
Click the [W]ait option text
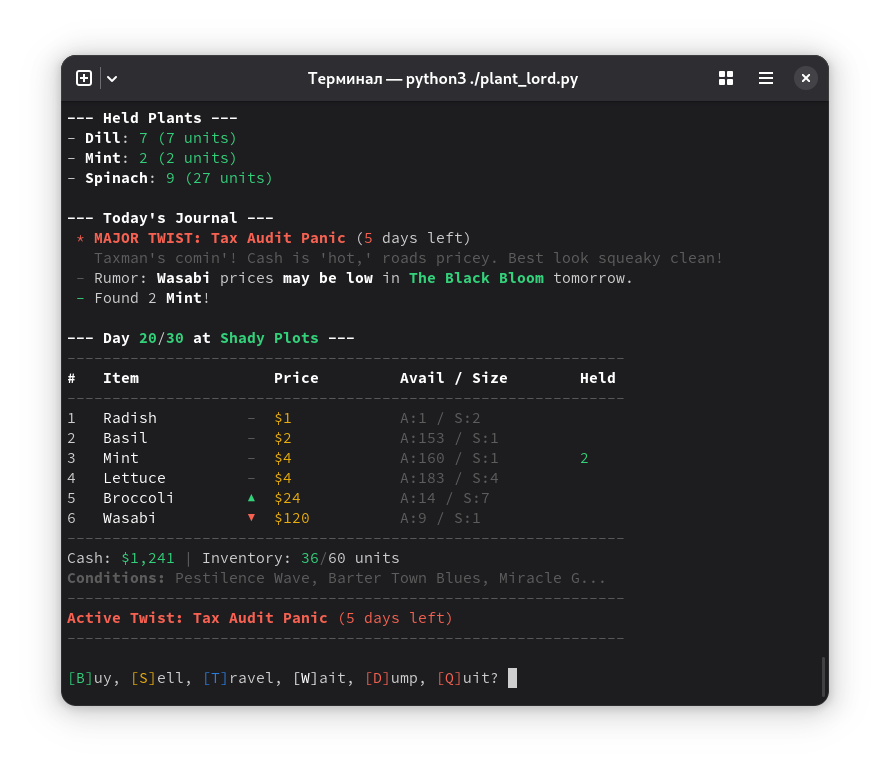319,678
